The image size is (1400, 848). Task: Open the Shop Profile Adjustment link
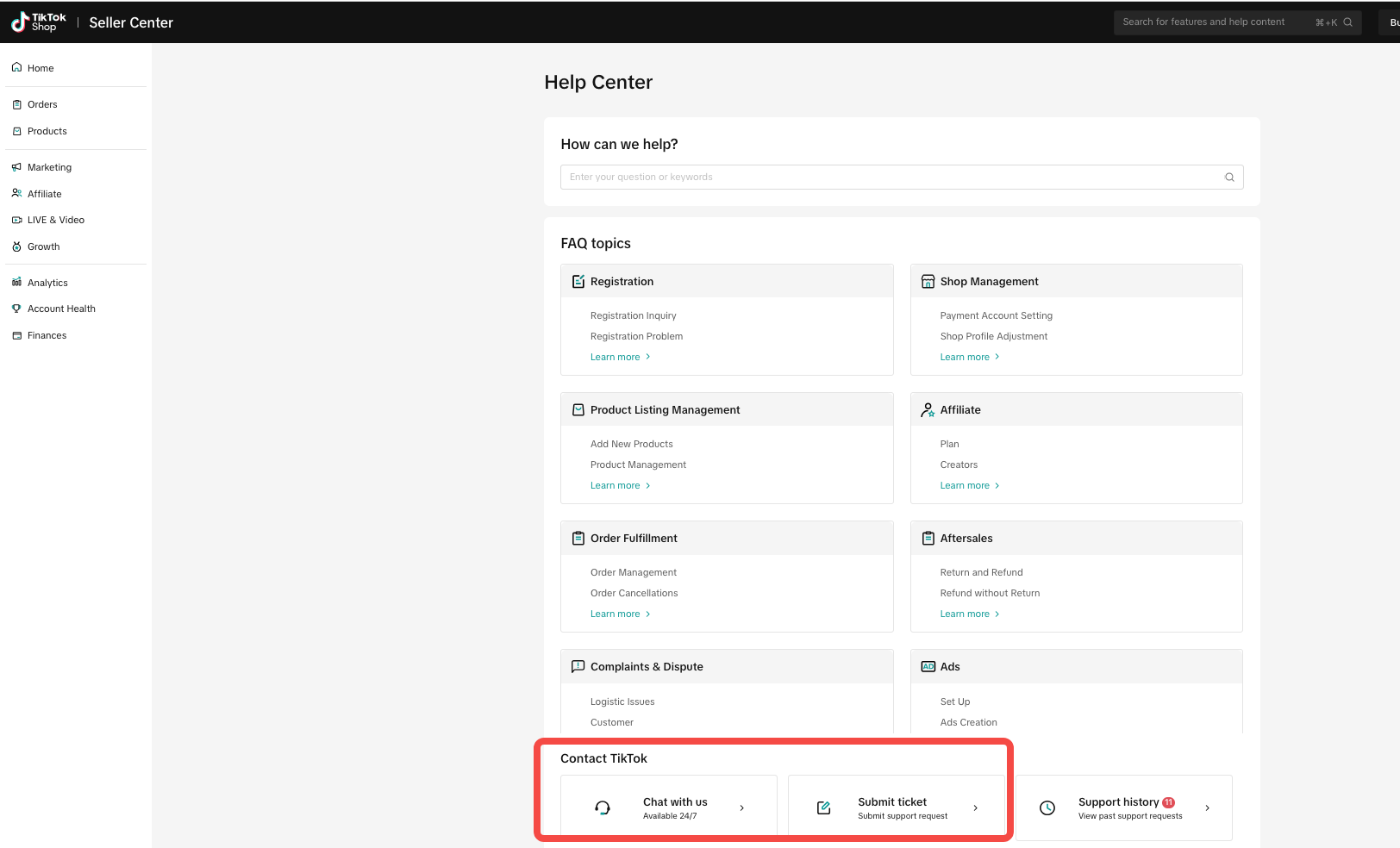pos(994,337)
